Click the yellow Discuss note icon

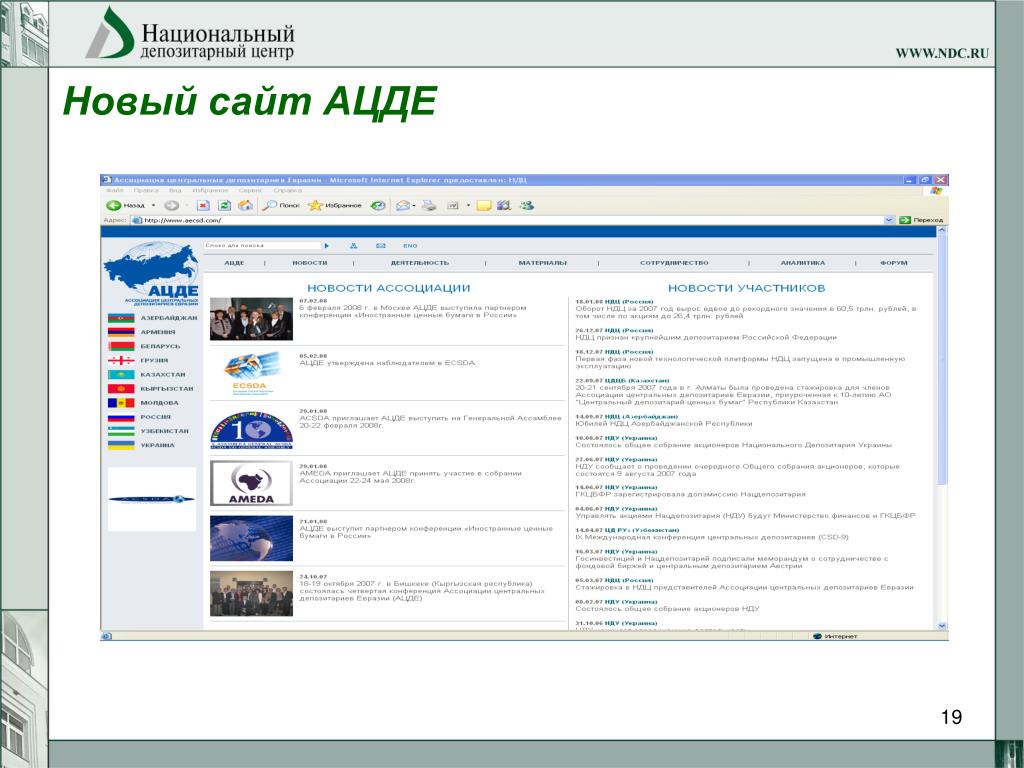tap(484, 205)
